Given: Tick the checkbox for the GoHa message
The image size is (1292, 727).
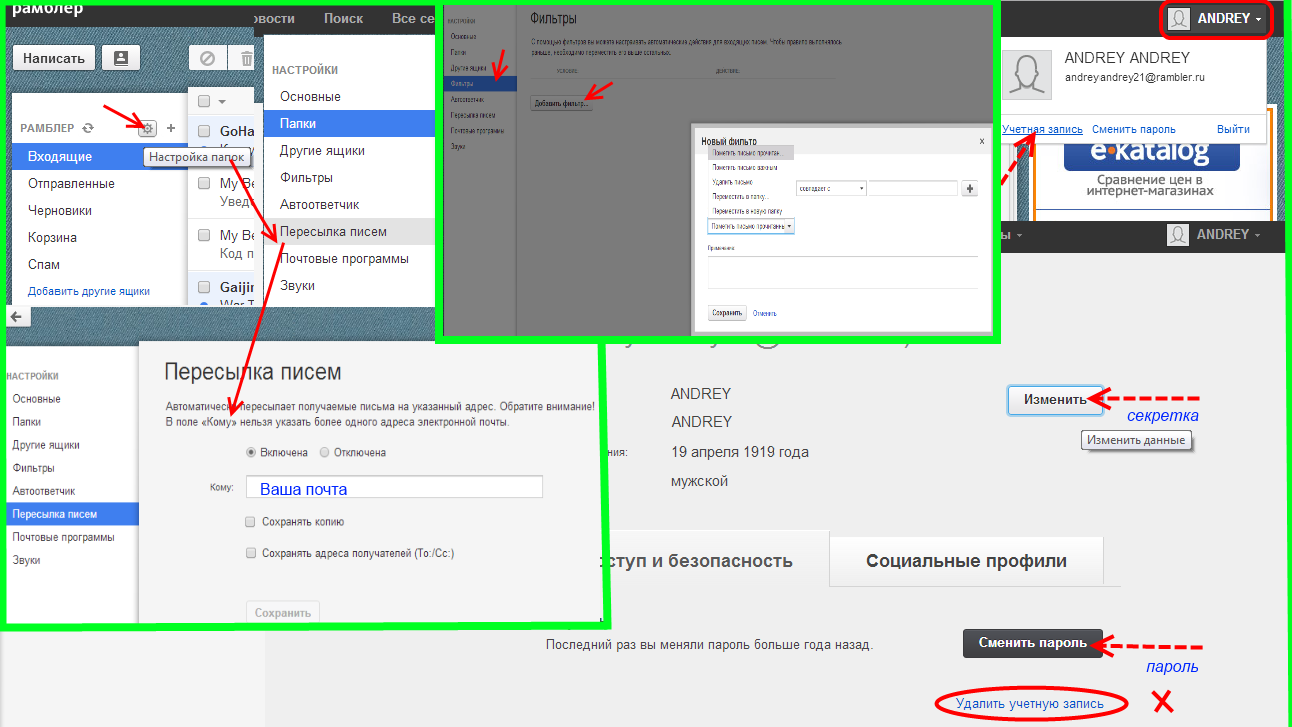Looking at the screenshot, I should (204, 131).
